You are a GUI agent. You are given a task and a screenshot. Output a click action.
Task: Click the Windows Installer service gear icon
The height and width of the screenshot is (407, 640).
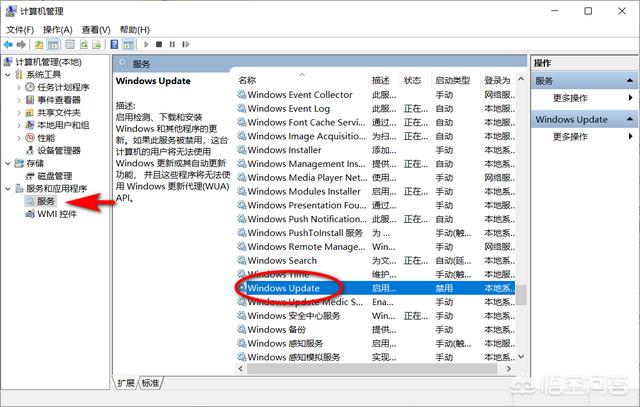tap(242, 150)
